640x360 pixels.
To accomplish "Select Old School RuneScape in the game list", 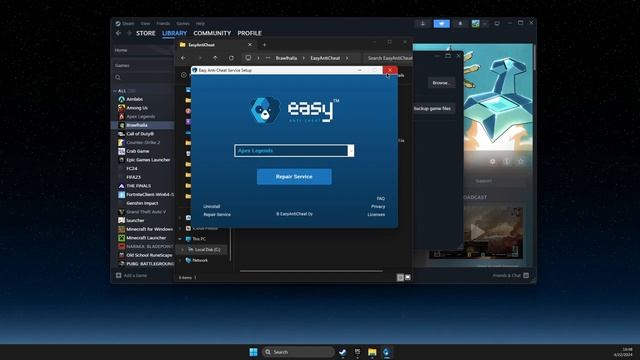I will (149, 255).
